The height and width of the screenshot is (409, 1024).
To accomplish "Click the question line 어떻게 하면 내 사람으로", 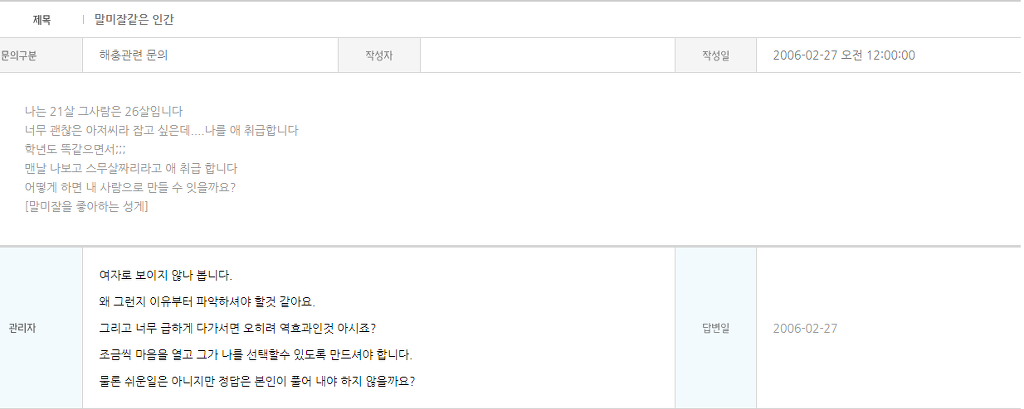I will [x=130, y=187].
